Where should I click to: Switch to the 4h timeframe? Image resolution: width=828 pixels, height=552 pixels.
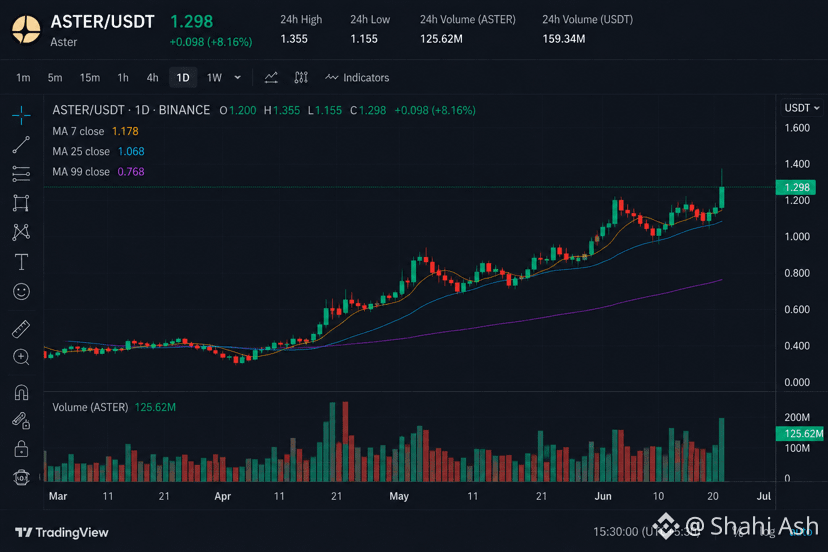pyautogui.click(x=153, y=78)
